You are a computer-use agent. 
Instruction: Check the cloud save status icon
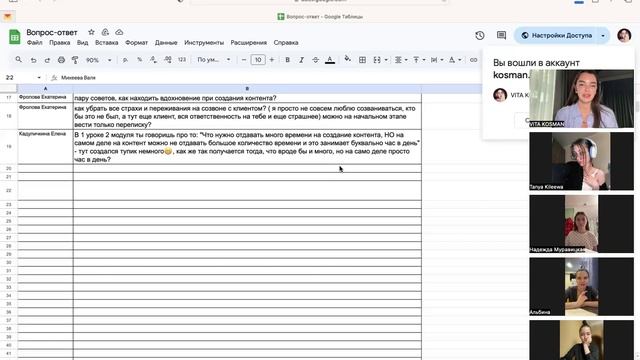pos(119,32)
